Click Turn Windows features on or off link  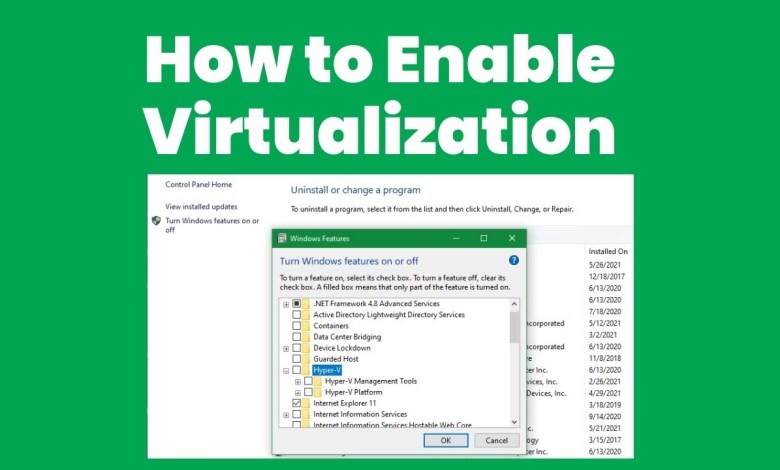212,225
